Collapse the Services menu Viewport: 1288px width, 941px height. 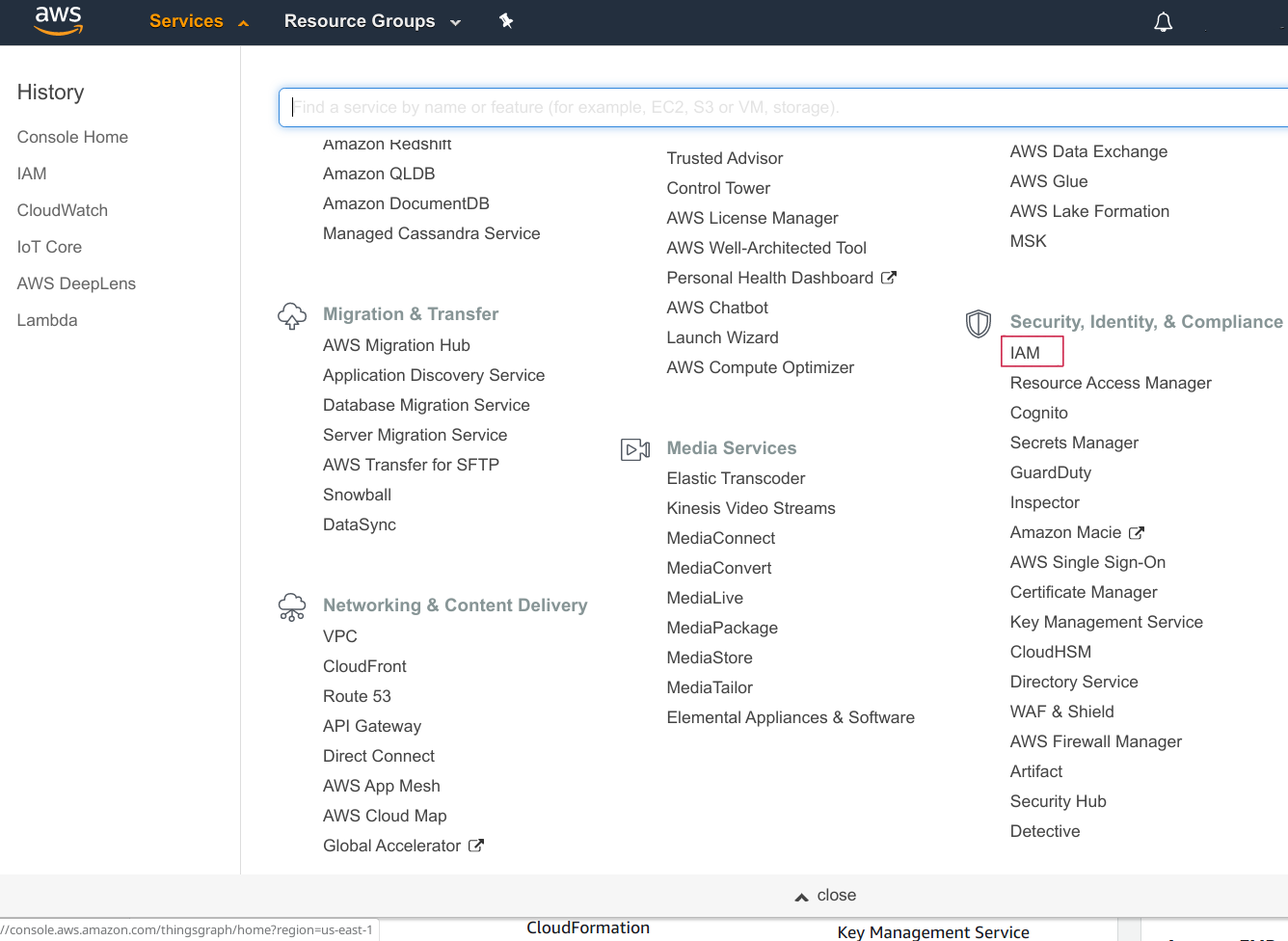199,21
